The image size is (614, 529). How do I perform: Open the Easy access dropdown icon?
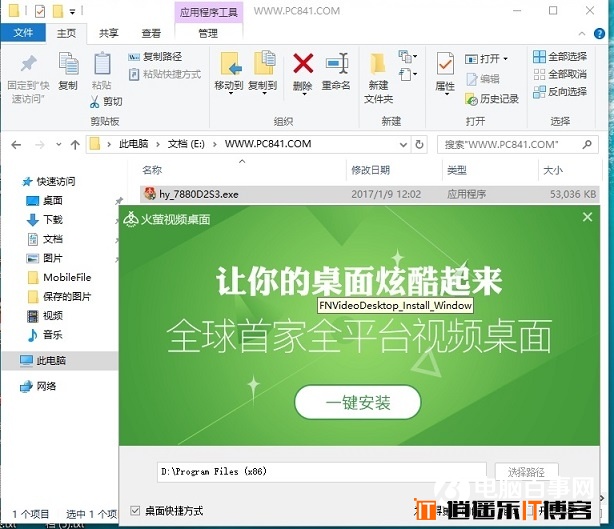pyautogui.click(x=408, y=74)
